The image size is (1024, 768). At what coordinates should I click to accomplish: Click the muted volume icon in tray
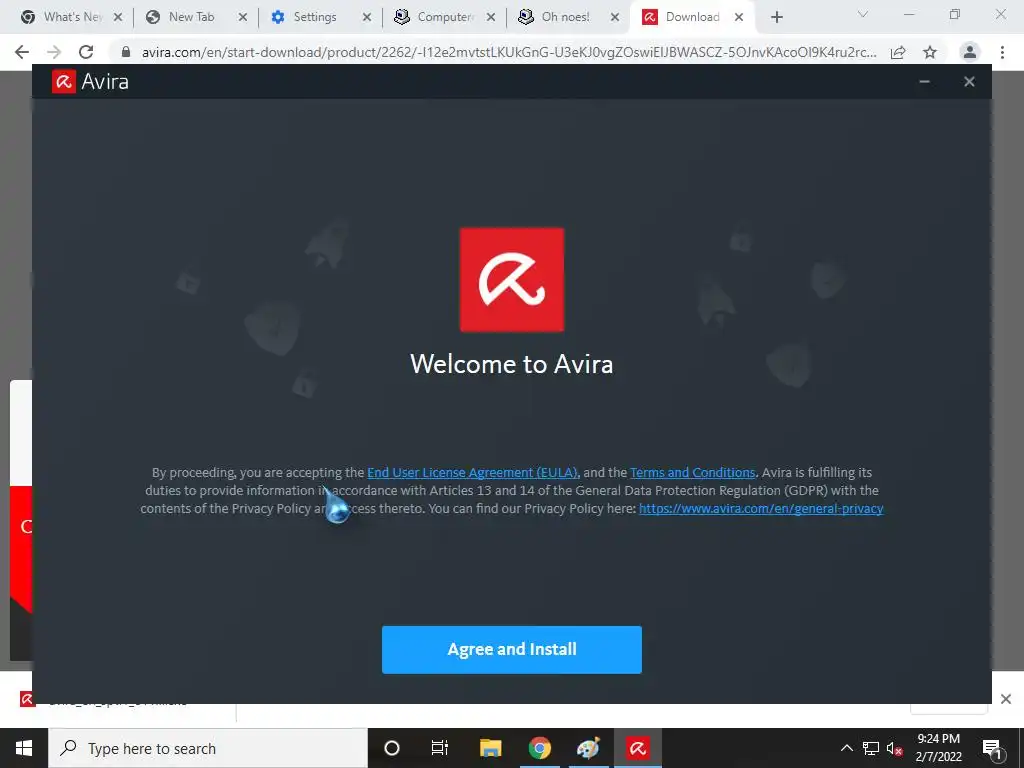894,748
